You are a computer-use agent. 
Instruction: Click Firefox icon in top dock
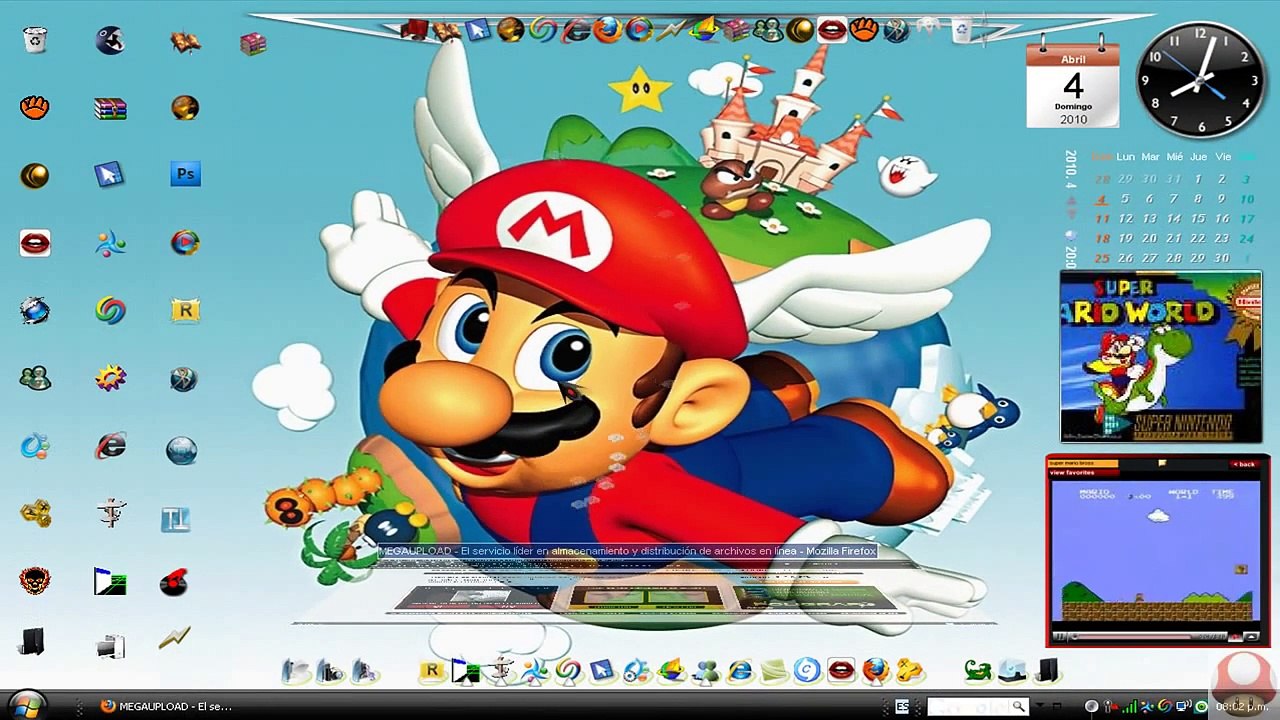coord(607,30)
